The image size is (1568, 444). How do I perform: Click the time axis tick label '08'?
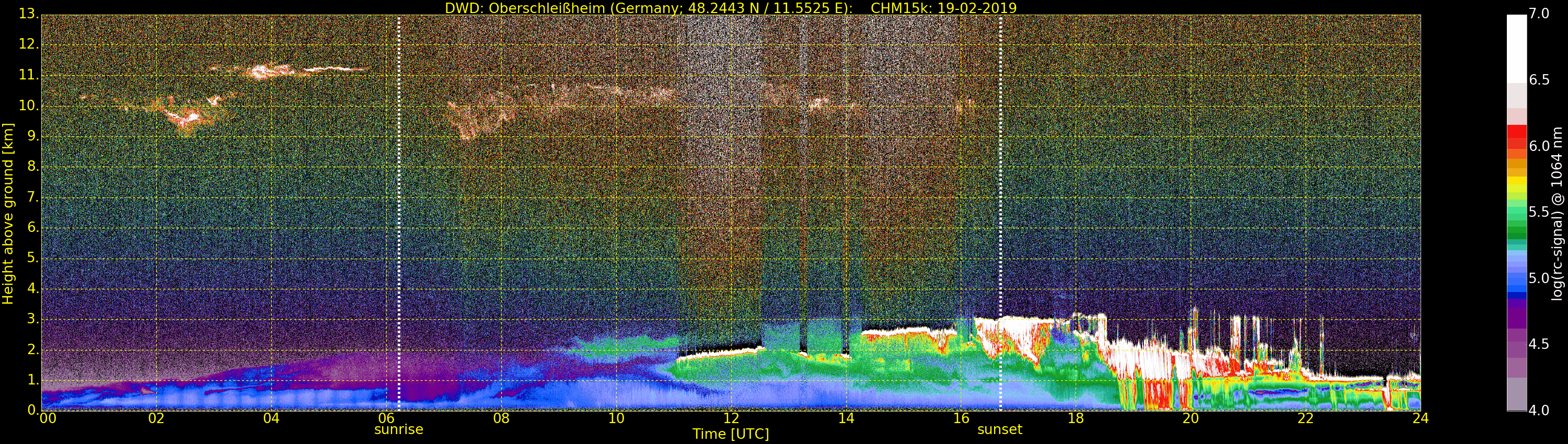501,418
